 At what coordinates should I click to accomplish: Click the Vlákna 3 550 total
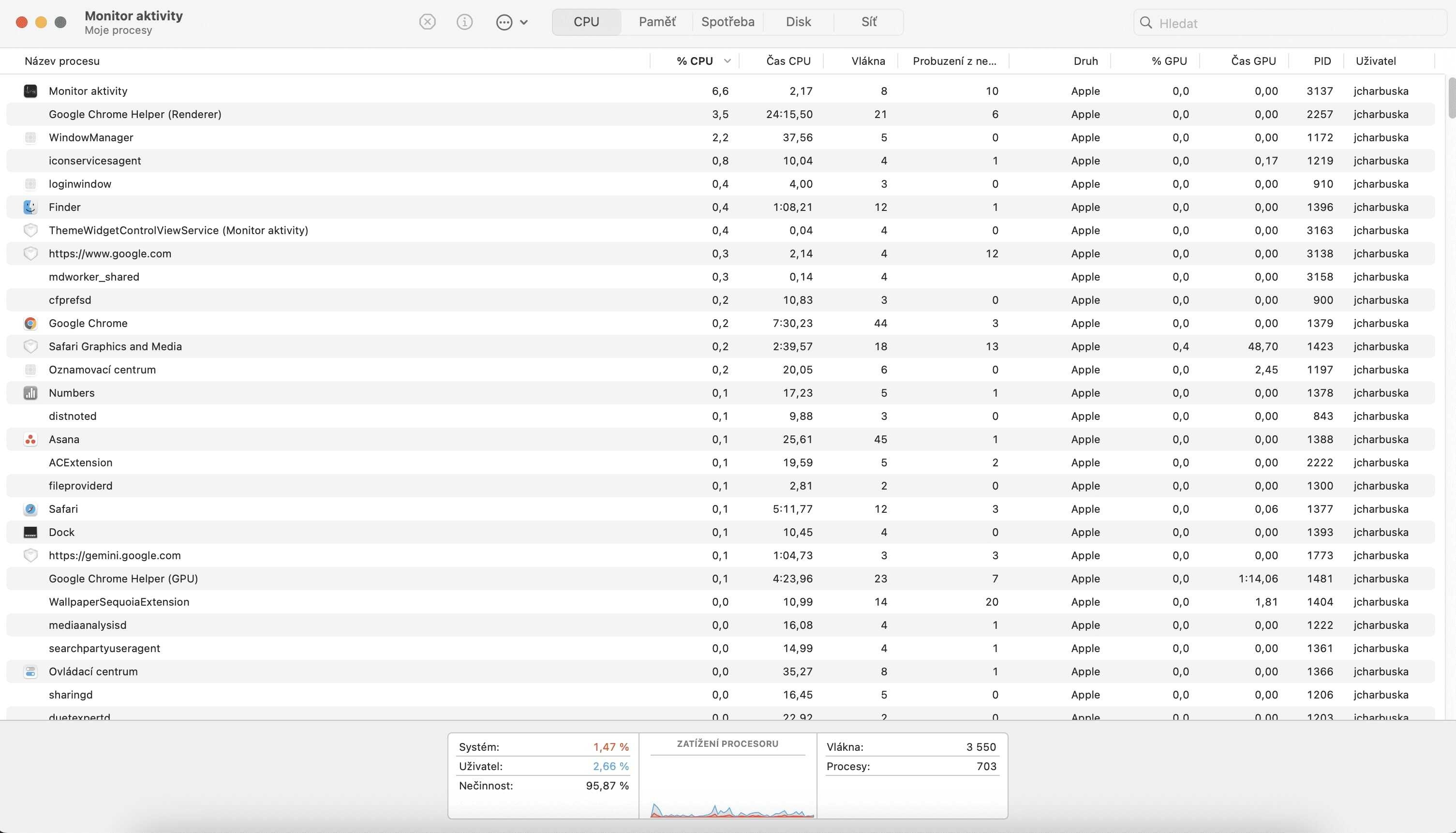[981, 747]
